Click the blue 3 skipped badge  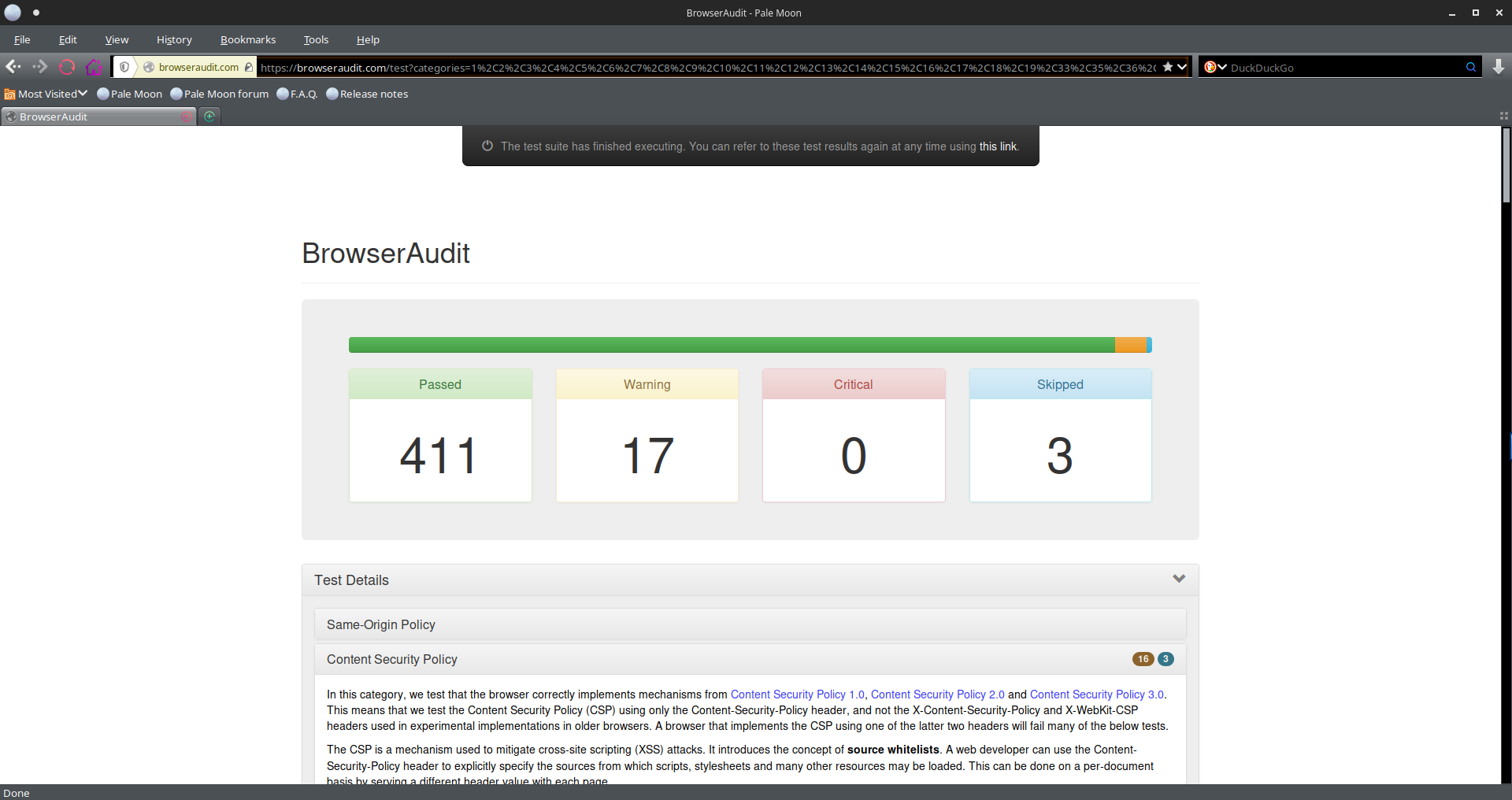click(x=1165, y=659)
